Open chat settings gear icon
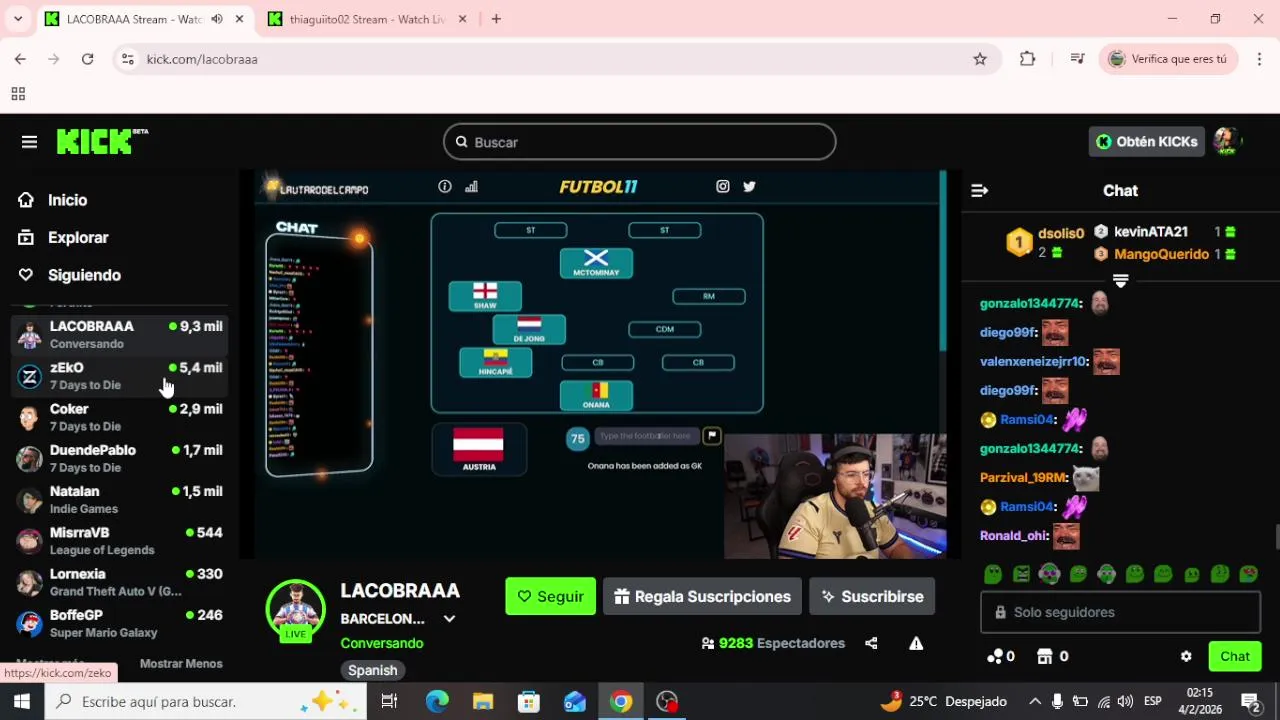Viewport: 1280px width, 720px height. tap(1186, 657)
